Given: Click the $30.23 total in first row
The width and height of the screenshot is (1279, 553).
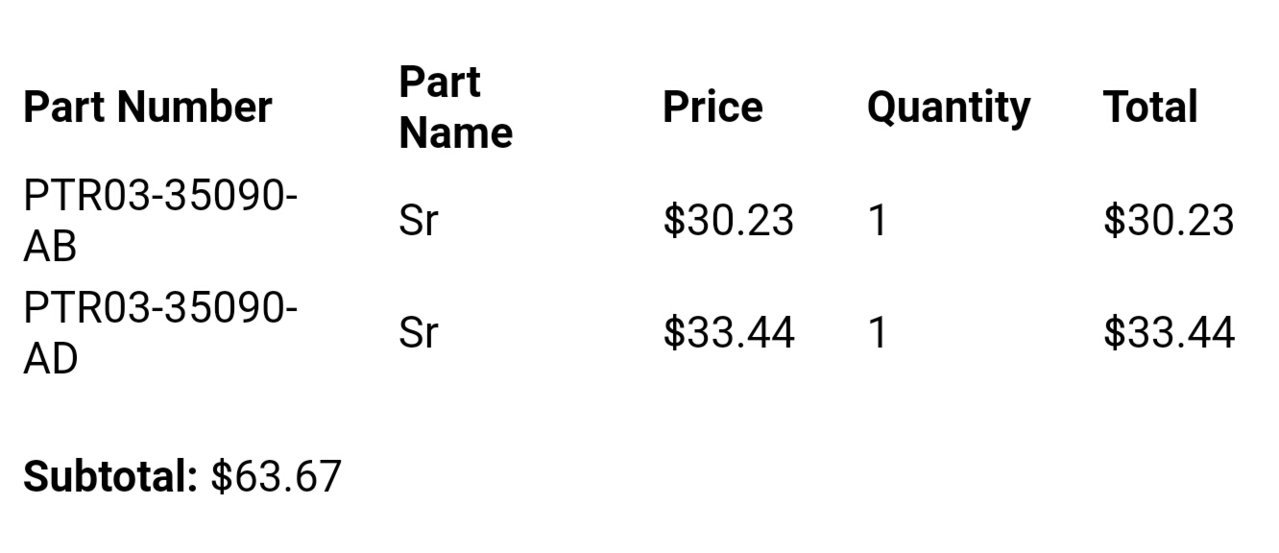Looking at the screenshot, I should (x=1169, y=220).
